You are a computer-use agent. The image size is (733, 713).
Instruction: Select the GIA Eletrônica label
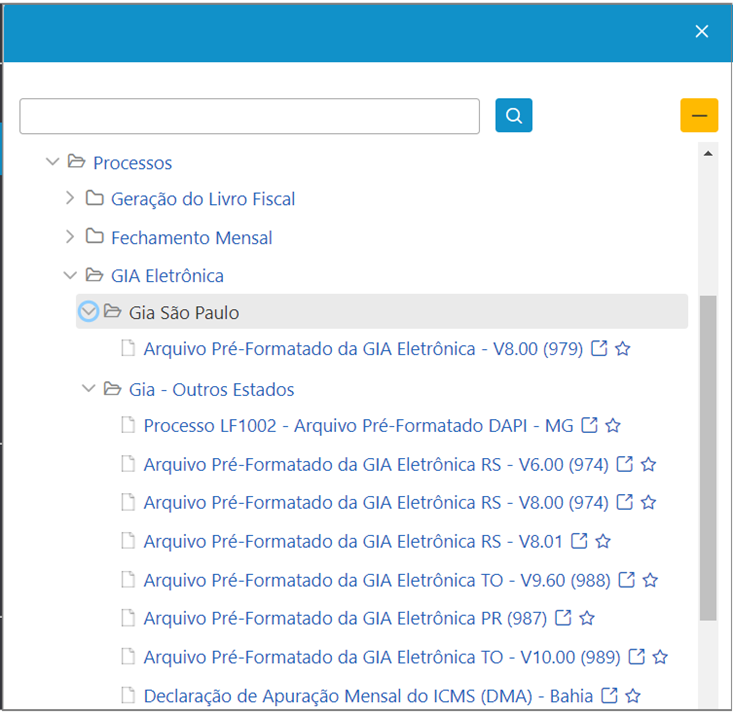167,276
